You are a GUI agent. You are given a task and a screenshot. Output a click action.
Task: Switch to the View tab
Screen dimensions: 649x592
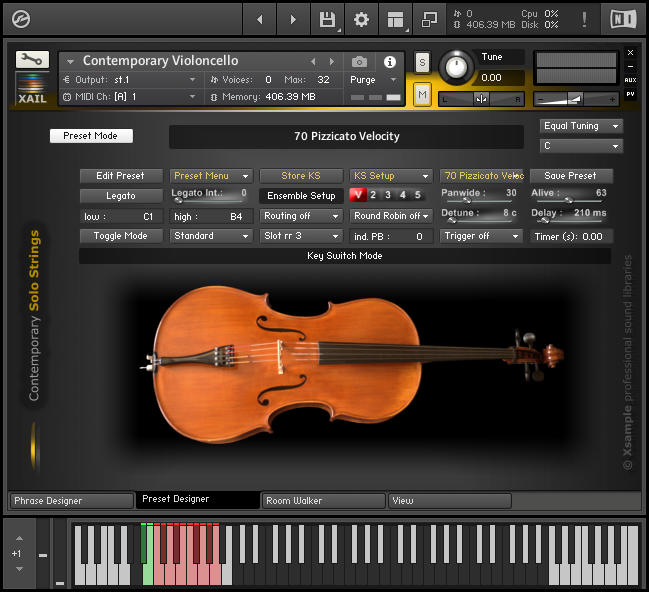point(449,501)
